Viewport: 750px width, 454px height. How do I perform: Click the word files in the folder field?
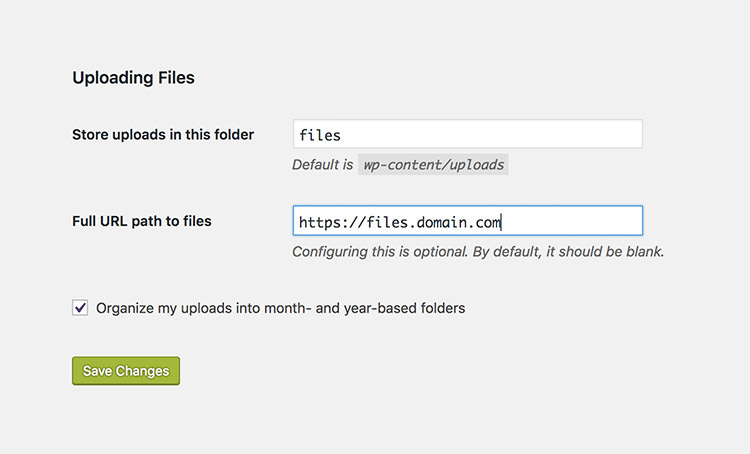(x=320, y=135)
